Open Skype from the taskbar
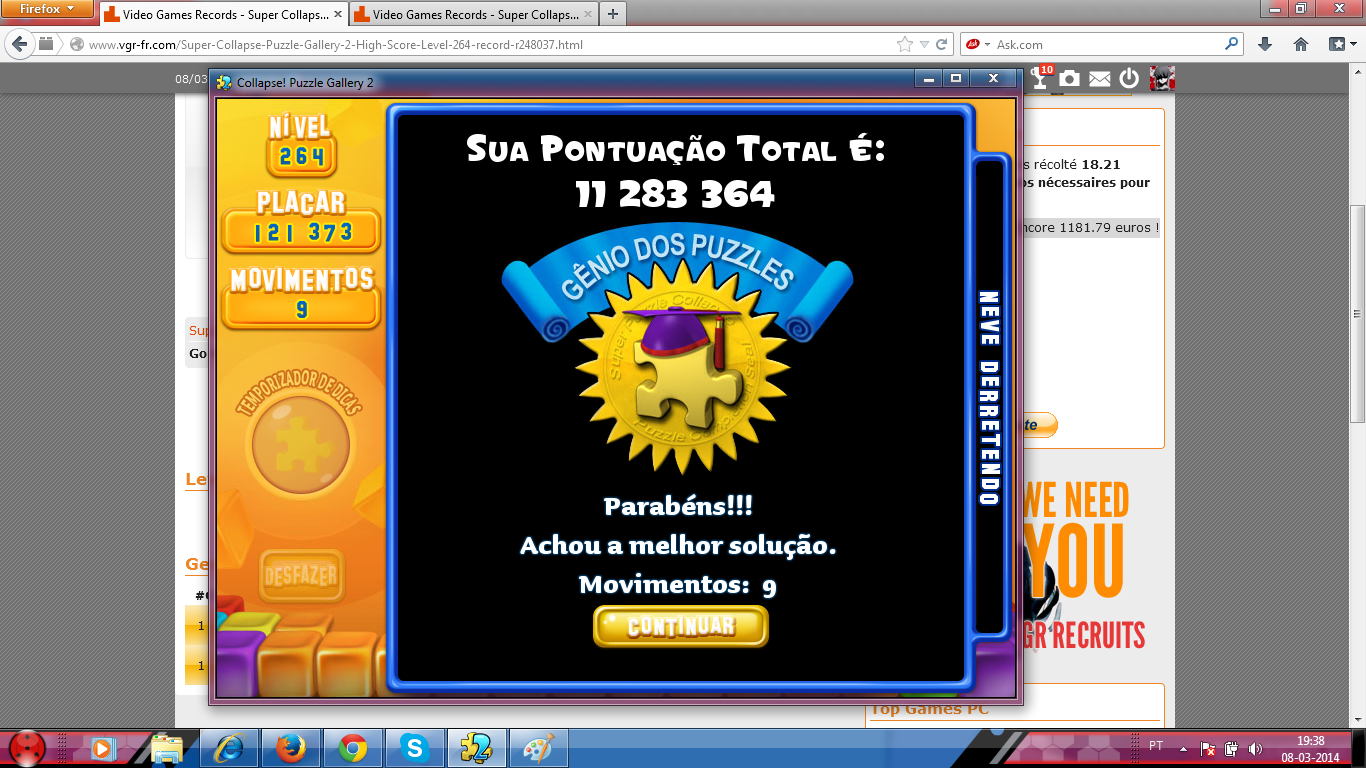The image size is (1366, 768). 415,747
